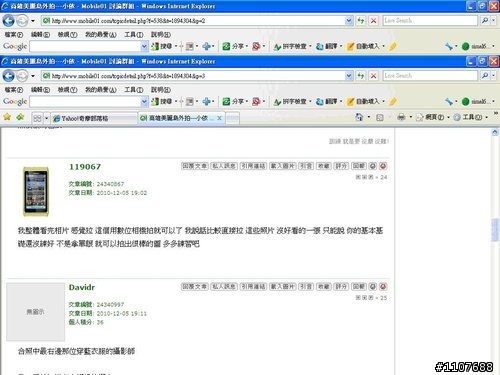Open 檔案 File menu in rear window
The image size is (500, 375).
(14, 35)
